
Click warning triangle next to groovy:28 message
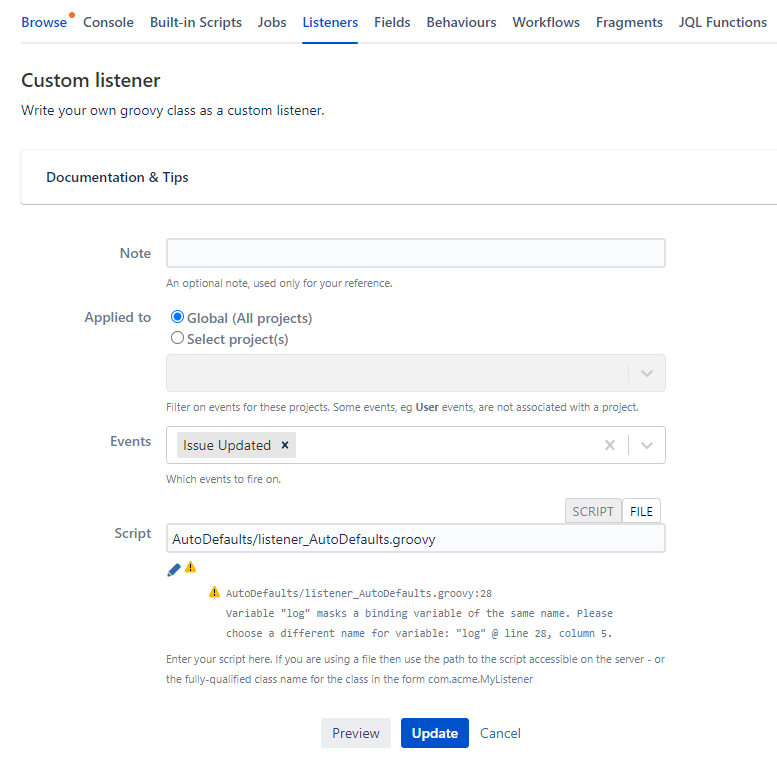(214, 592)
